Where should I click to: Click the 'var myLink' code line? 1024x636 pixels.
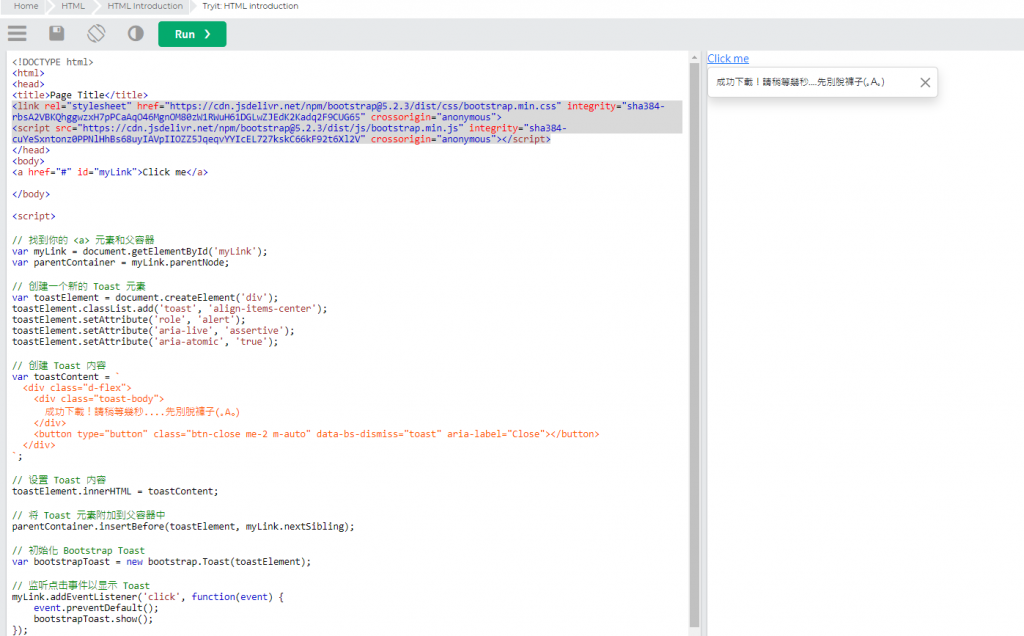coord(140,251)
